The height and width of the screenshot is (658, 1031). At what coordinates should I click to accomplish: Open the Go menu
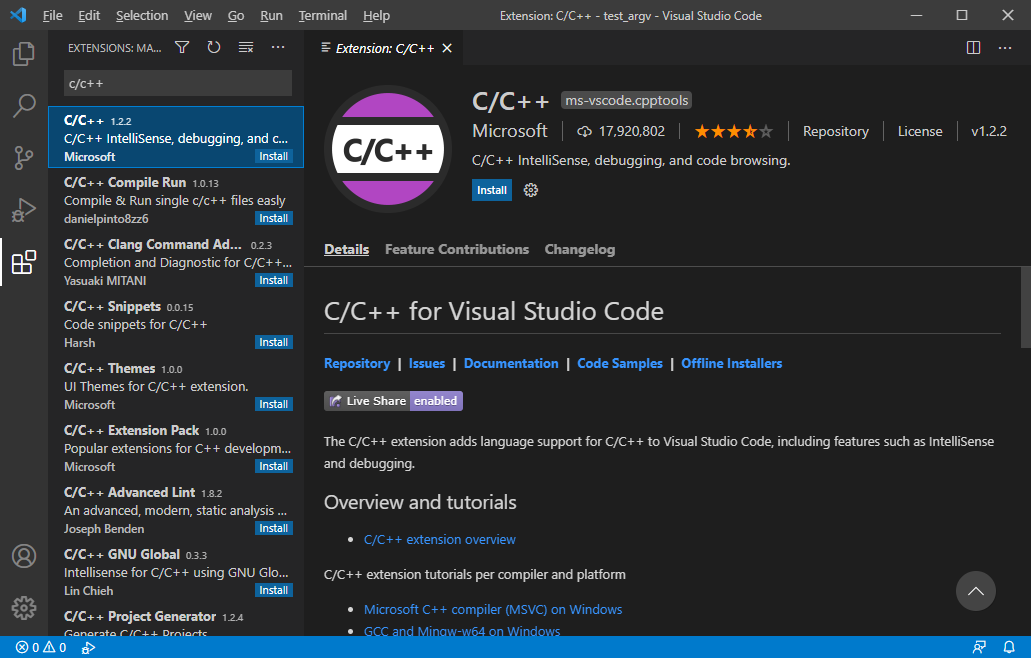coord(236,15)
